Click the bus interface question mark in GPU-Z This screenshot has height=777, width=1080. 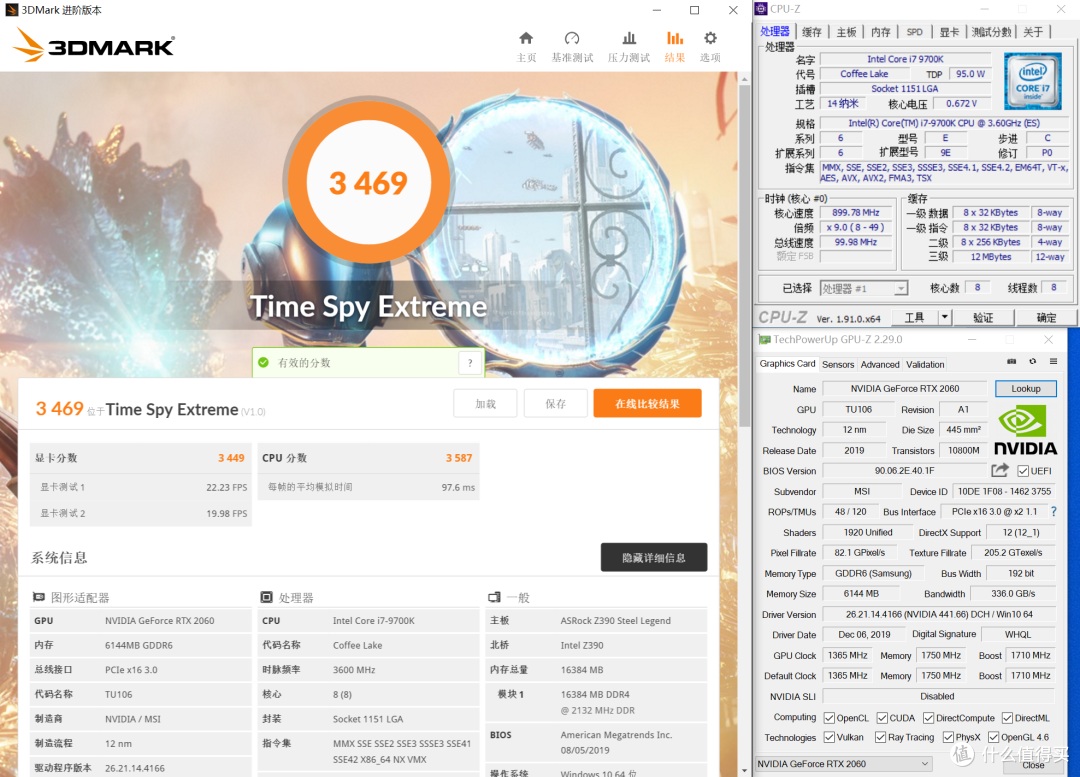pyautogui.click(x=1053, y=511)
